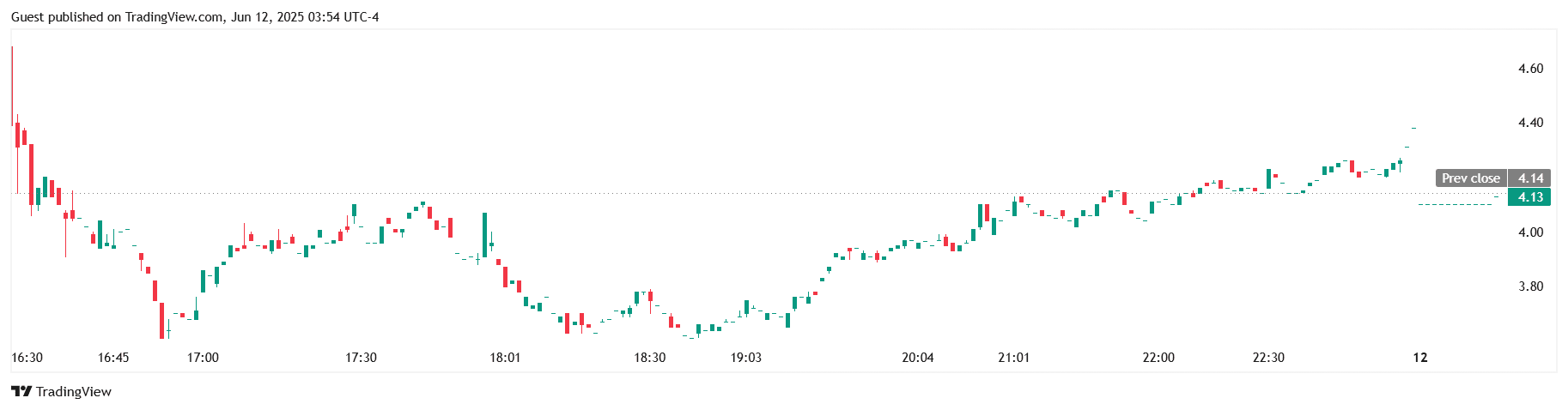
Task: Select the 20:04 time axis label
Action: pos(918,358)
